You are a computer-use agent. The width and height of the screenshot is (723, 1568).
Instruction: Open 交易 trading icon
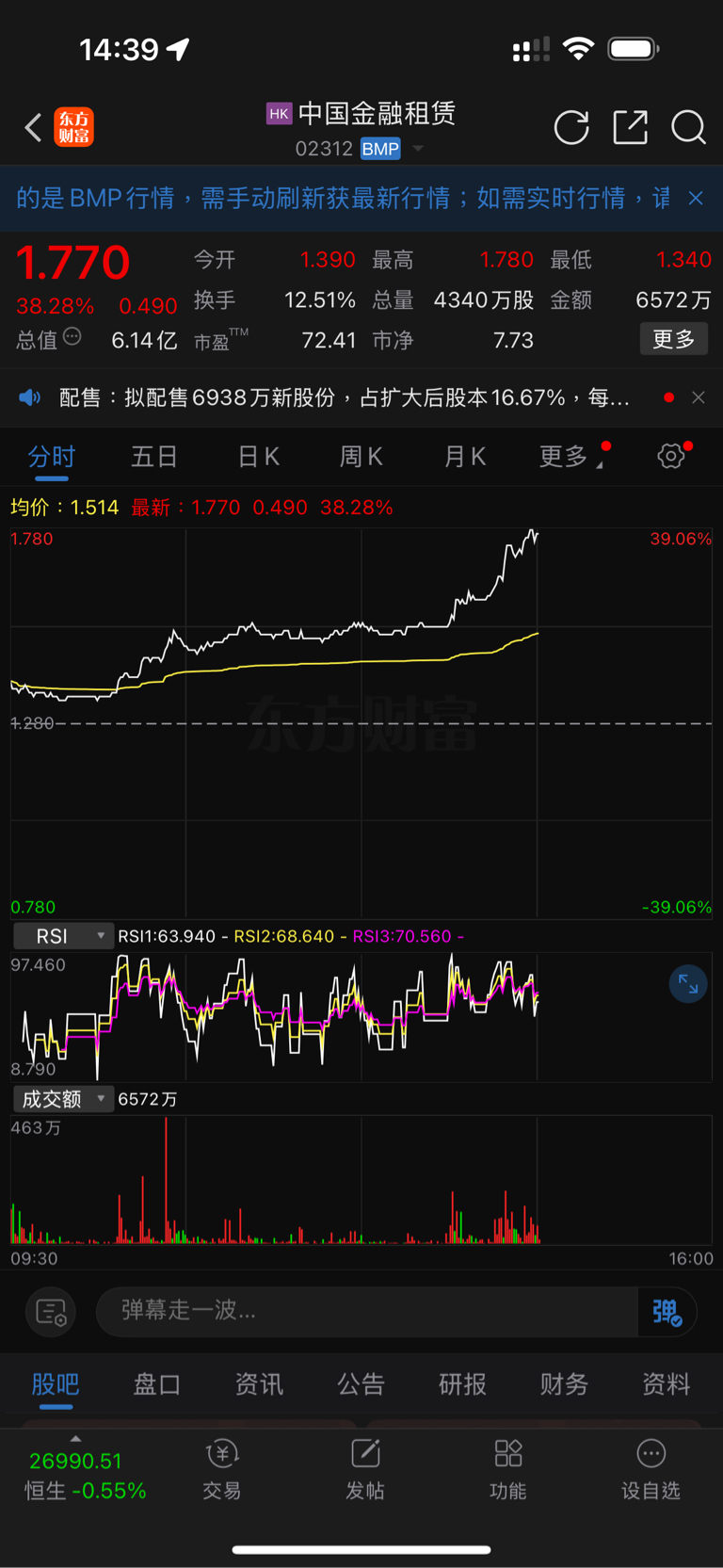222,1469
